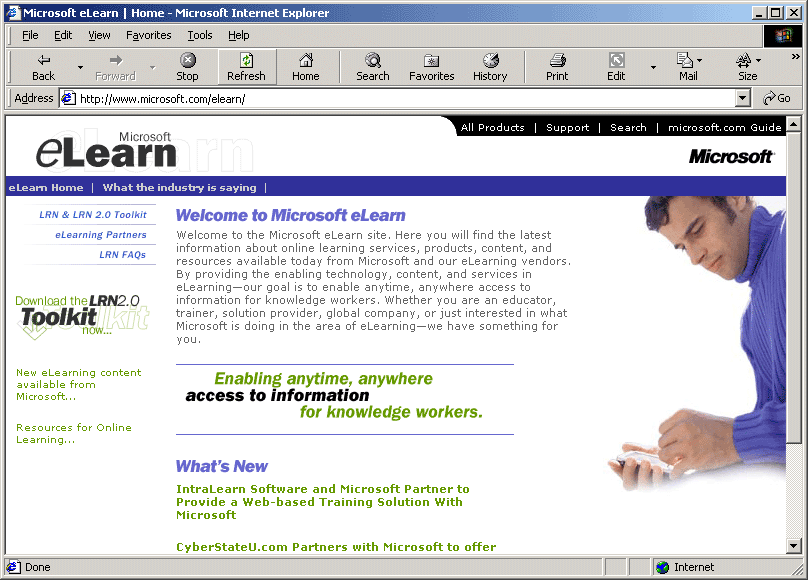Click the Go button beside address bar
The height and width of the screenshot is (580, 808).
pyautogui.click(x=777, y=98)
